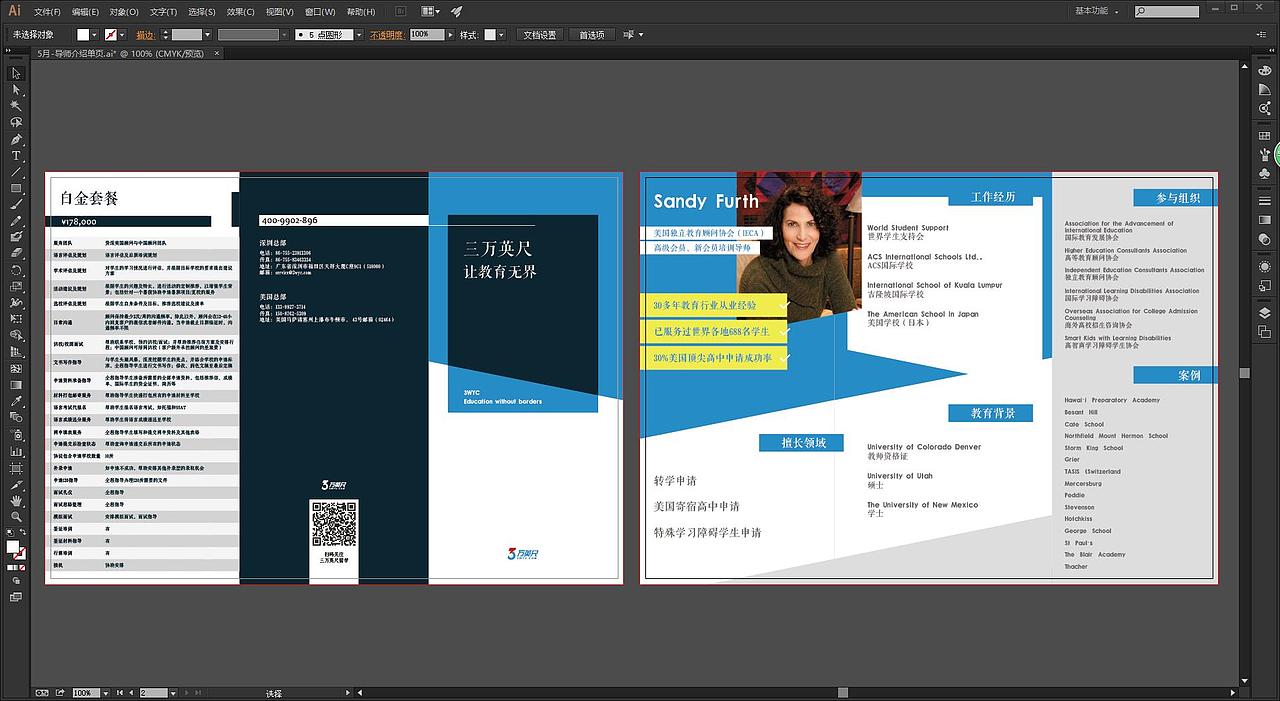Image resolution: width=1280 pixels, height=701 pixels.
Task: Select the Symbol Sprayer tool
Action: point(16,435)
